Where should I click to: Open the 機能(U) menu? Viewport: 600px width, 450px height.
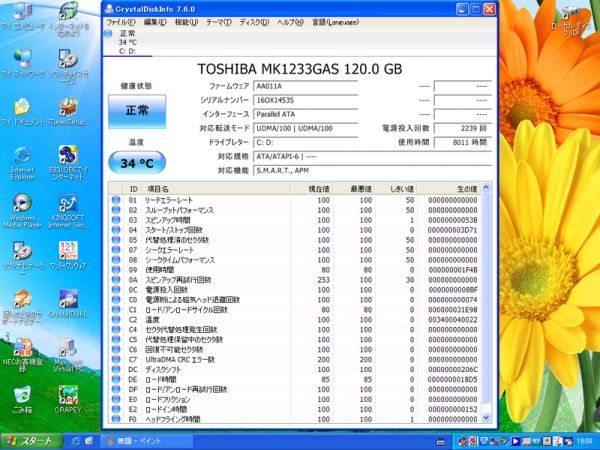(186, 22)
